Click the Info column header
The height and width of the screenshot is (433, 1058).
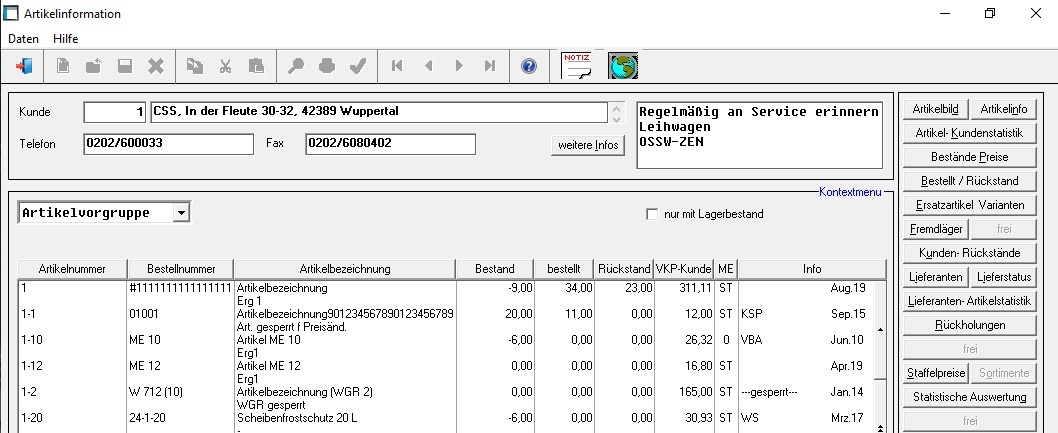[x=812, y=269]
